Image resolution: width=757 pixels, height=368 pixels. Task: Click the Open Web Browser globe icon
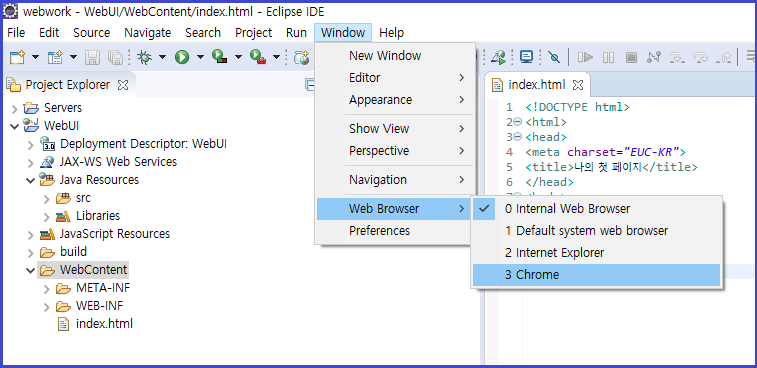pos(302,57)
